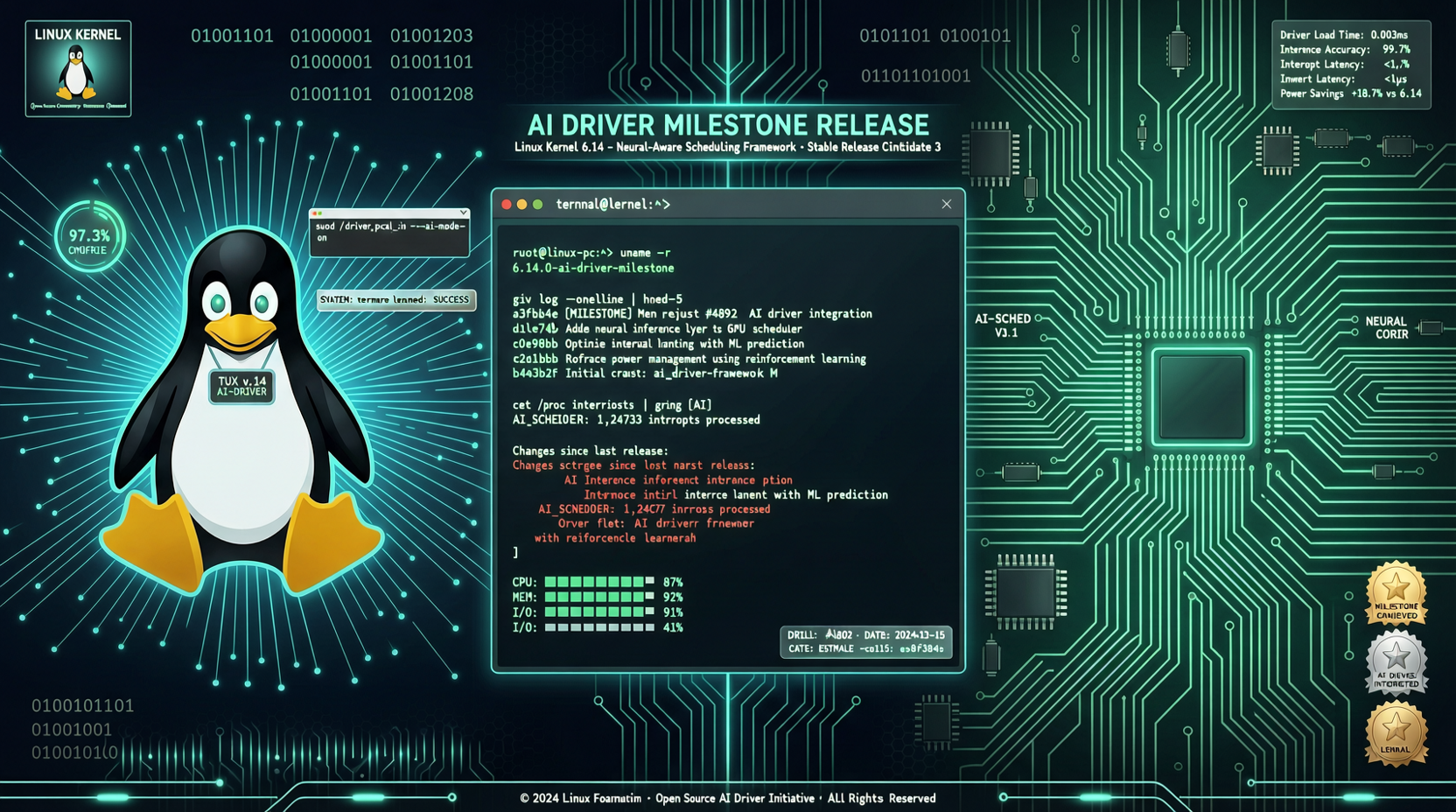The height and width of the screenshot is (812, 1456).
Task: Click the chip icon beside the title's right end
Action: (x=990, y=154)
